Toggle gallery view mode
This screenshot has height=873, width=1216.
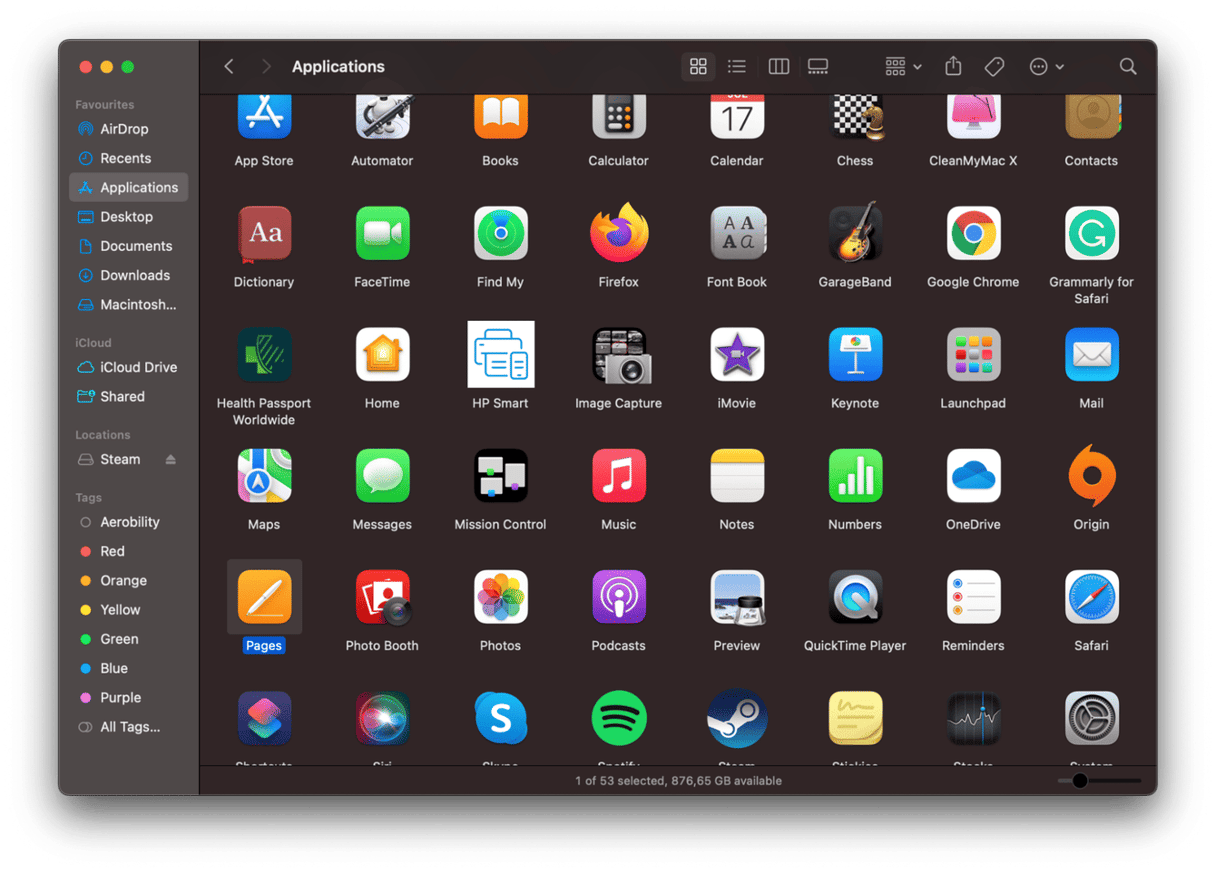[817, 66]
